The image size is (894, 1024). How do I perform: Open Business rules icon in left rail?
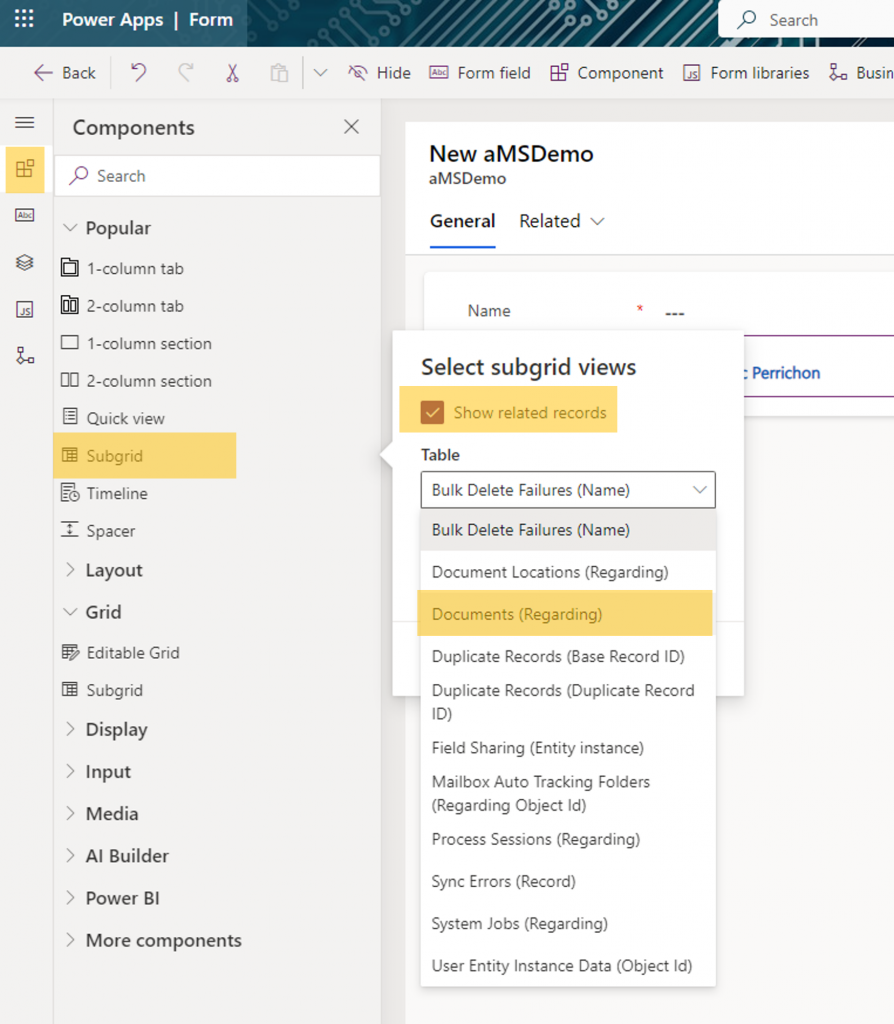click(x=25, y=356)
